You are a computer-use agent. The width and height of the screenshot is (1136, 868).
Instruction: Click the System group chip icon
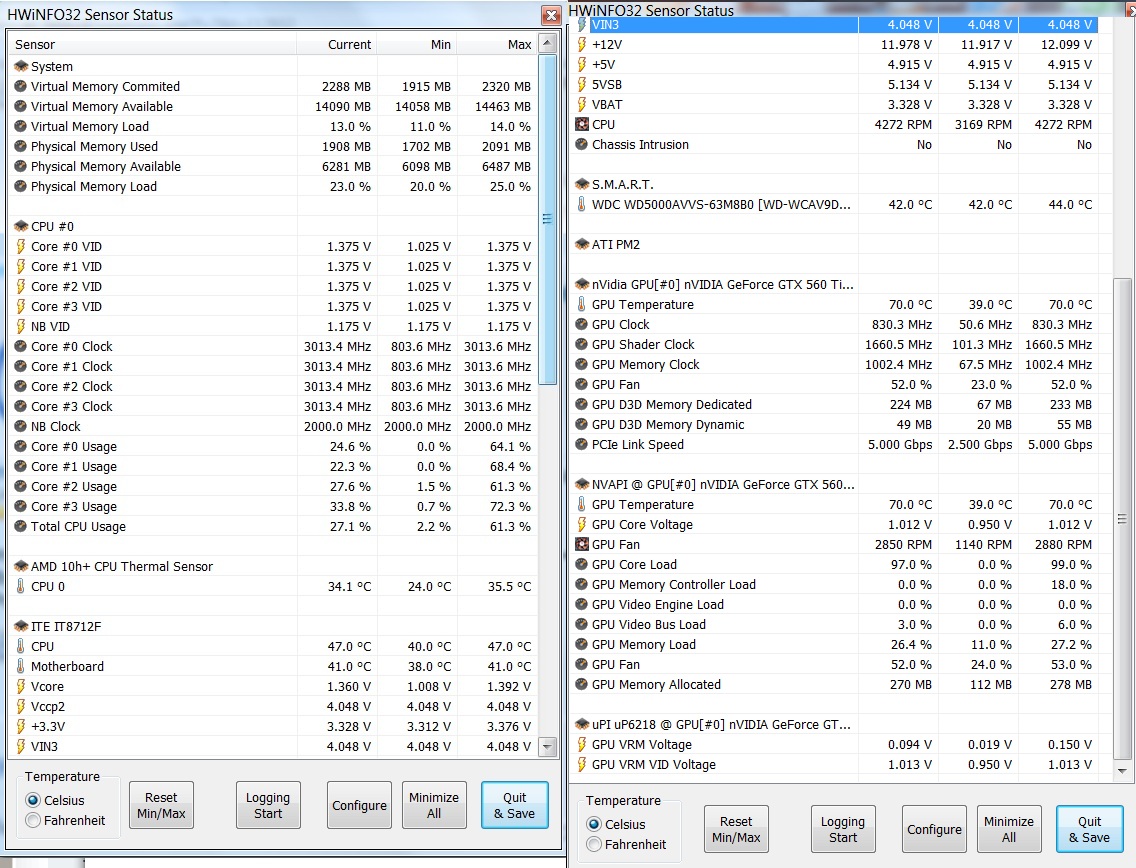20,67
